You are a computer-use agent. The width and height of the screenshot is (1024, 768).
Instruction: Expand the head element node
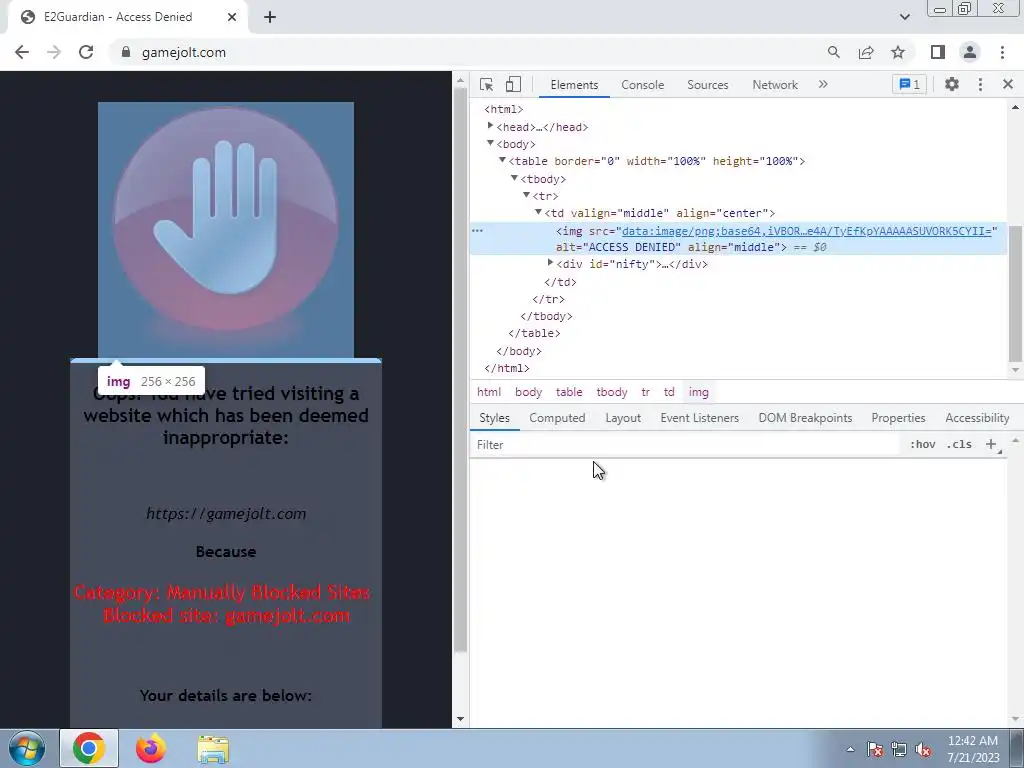click(x=490, y=126)
